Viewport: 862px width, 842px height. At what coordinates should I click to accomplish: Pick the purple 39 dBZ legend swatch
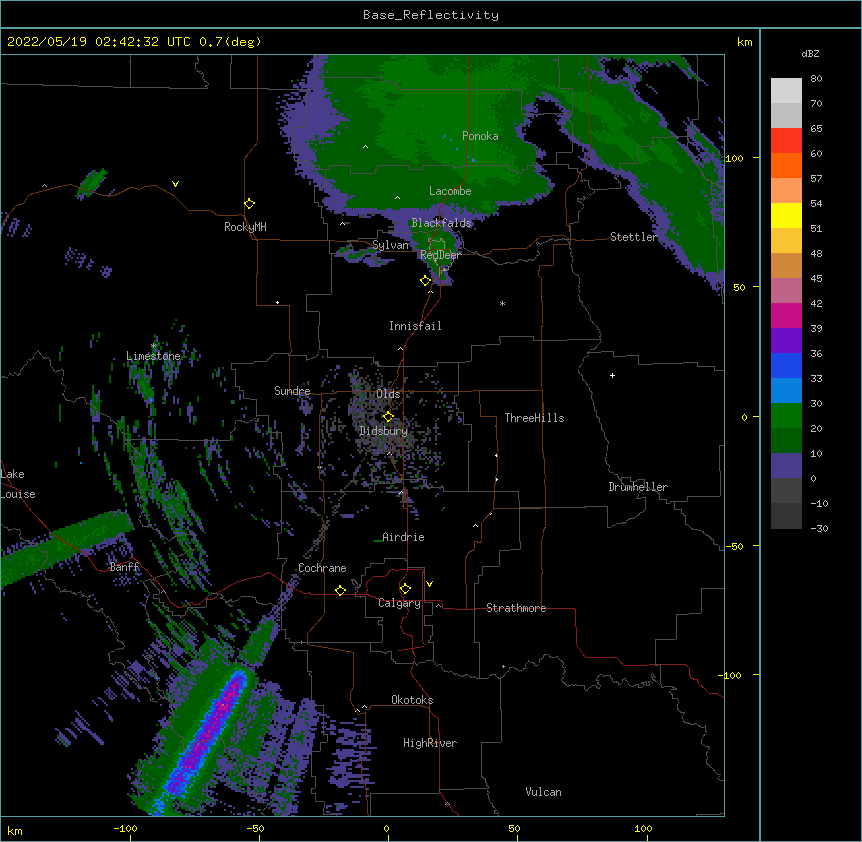tap(786, 341)
